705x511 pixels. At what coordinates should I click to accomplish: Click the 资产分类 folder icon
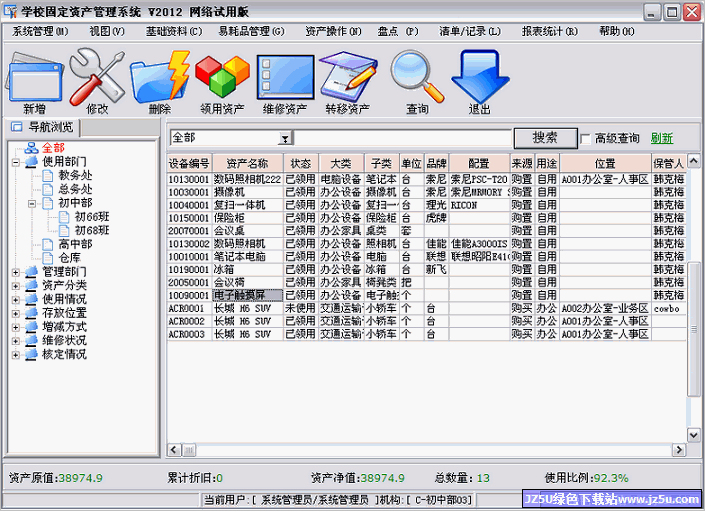pos(31,285)
